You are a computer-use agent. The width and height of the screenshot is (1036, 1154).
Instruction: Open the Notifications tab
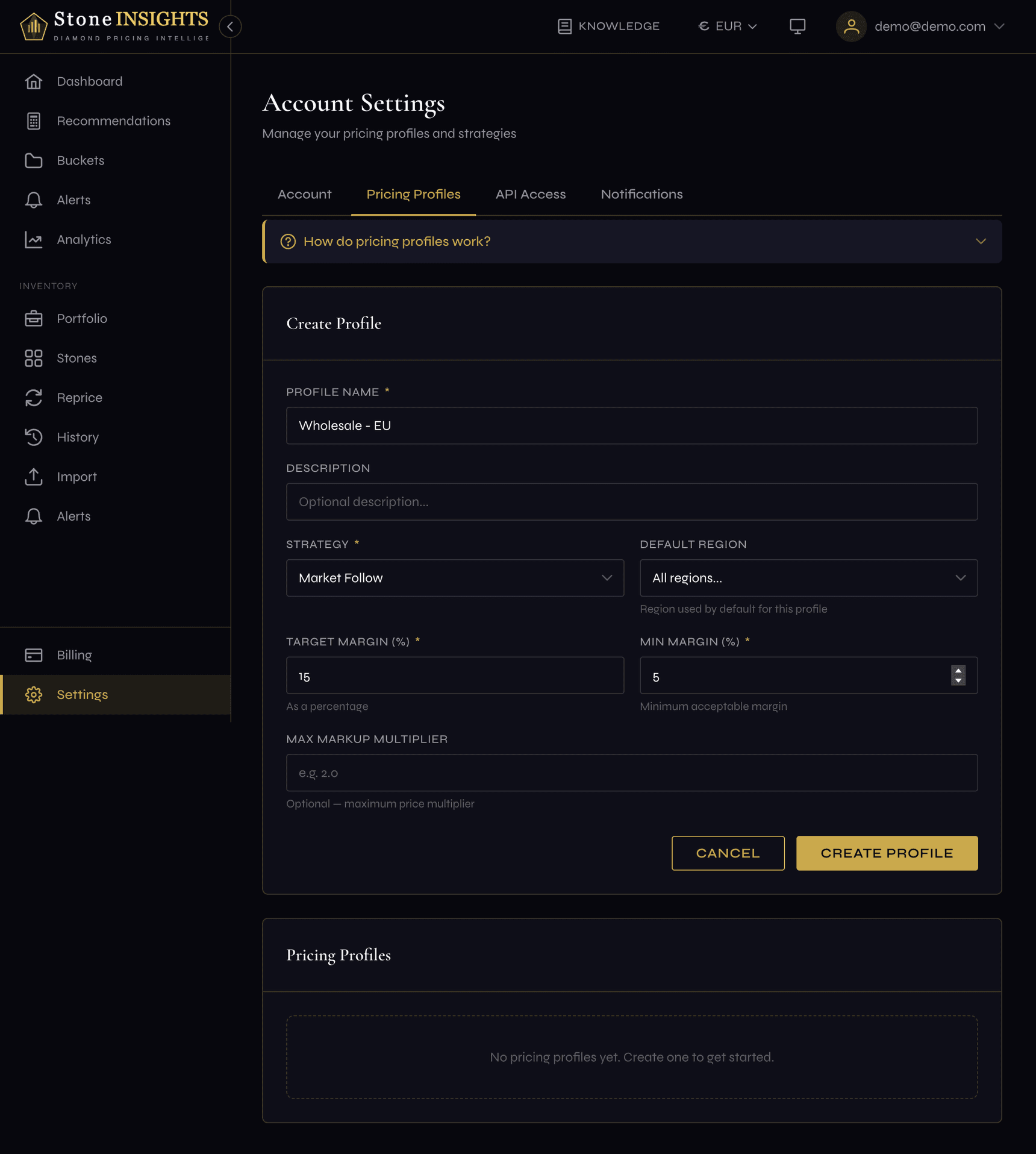click(x=641, y=194)
